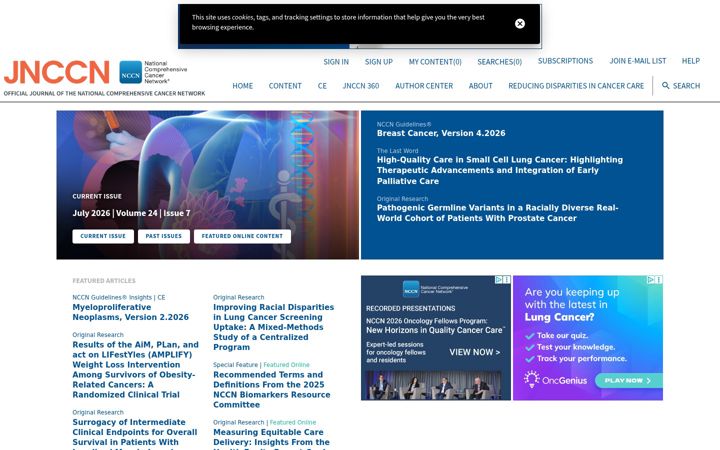Open AUTHOR CENTER menu
720x450 pixels.
click(x=424, y=85)
